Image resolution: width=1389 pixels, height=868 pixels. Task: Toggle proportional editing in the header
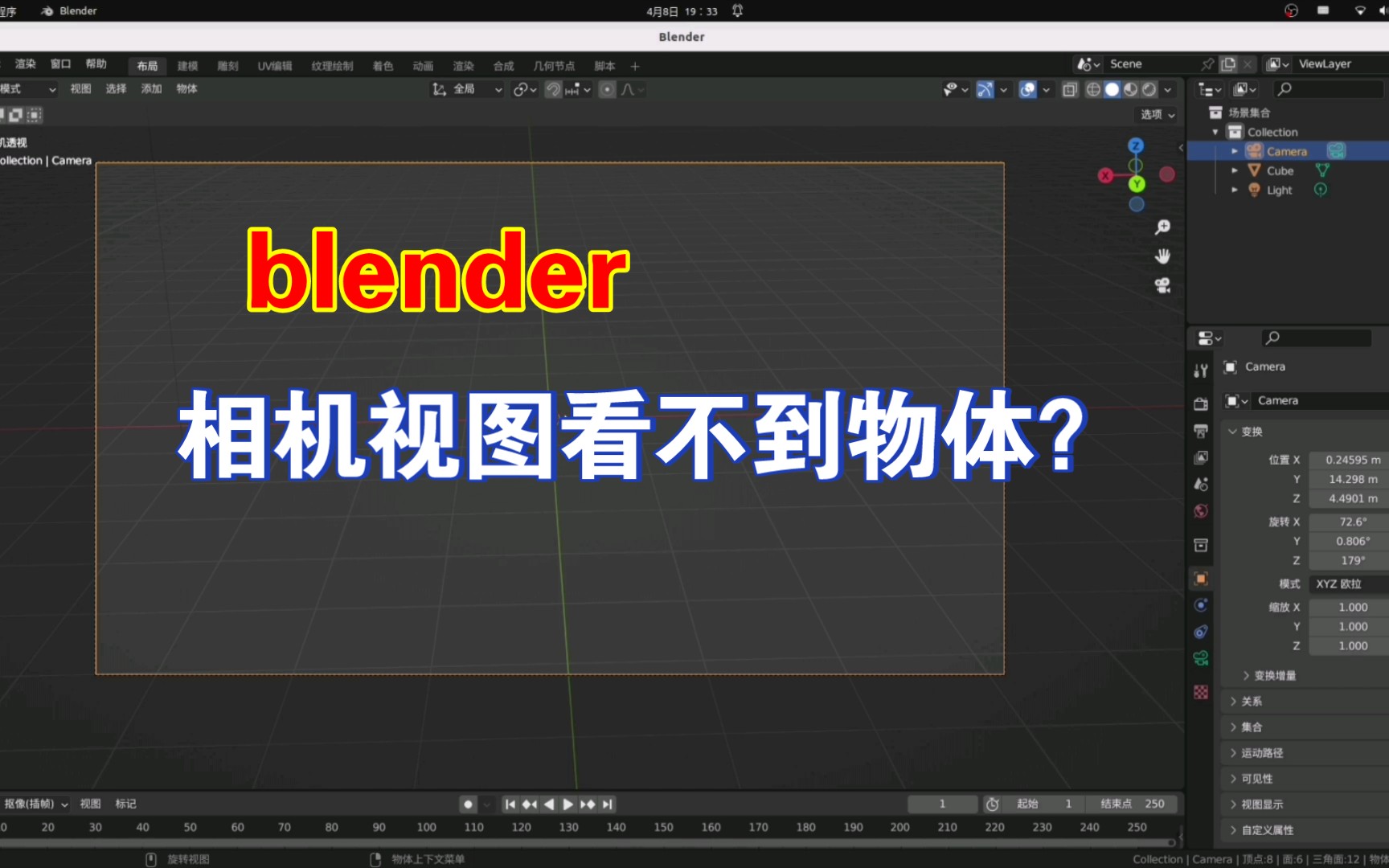pos(607,89)
